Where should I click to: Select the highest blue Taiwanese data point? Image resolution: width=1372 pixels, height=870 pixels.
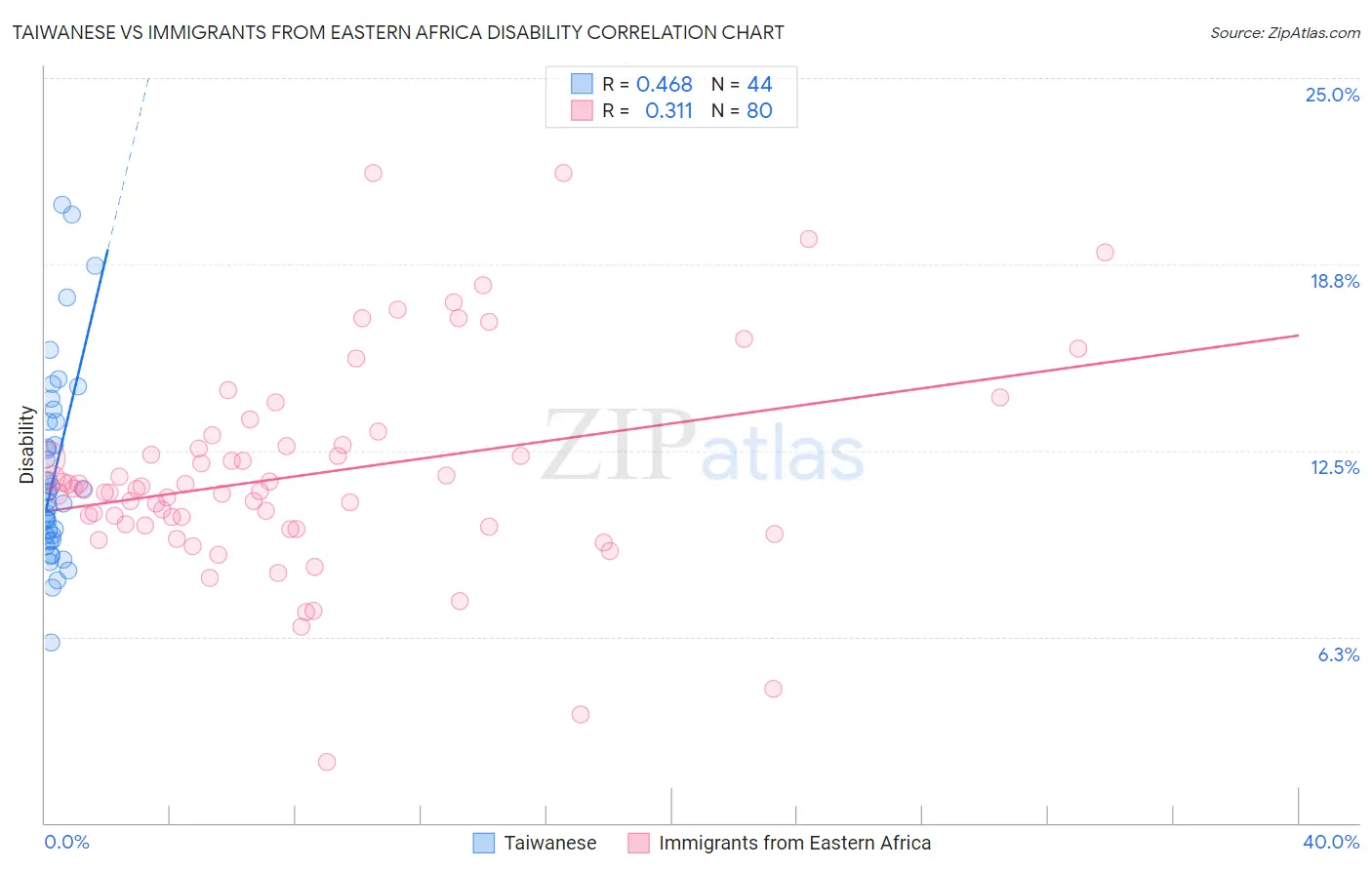point(61,205)
